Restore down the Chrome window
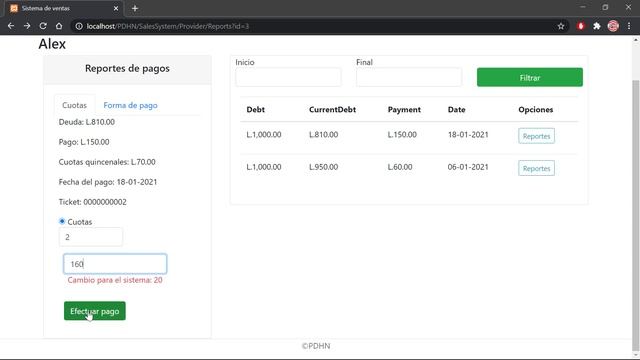640x360 pixels. click(605, 7)
